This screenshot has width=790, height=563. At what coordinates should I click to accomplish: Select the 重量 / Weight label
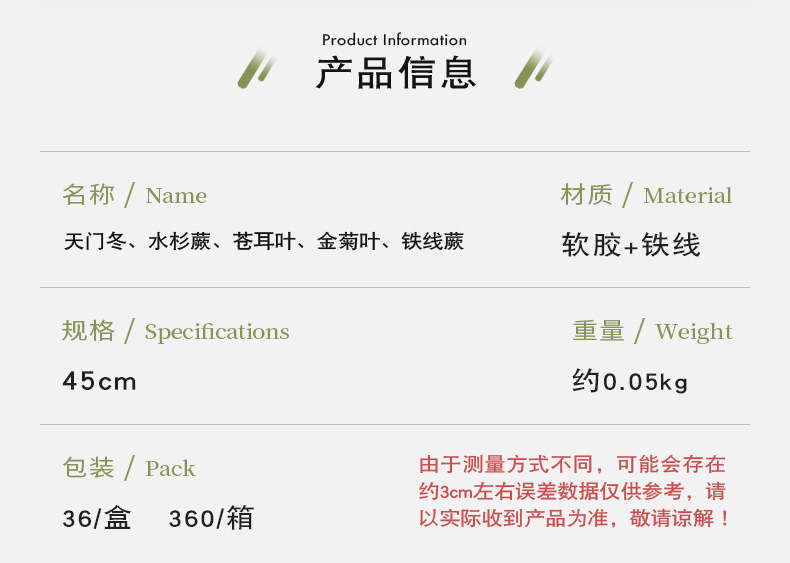tap(652, 331)
